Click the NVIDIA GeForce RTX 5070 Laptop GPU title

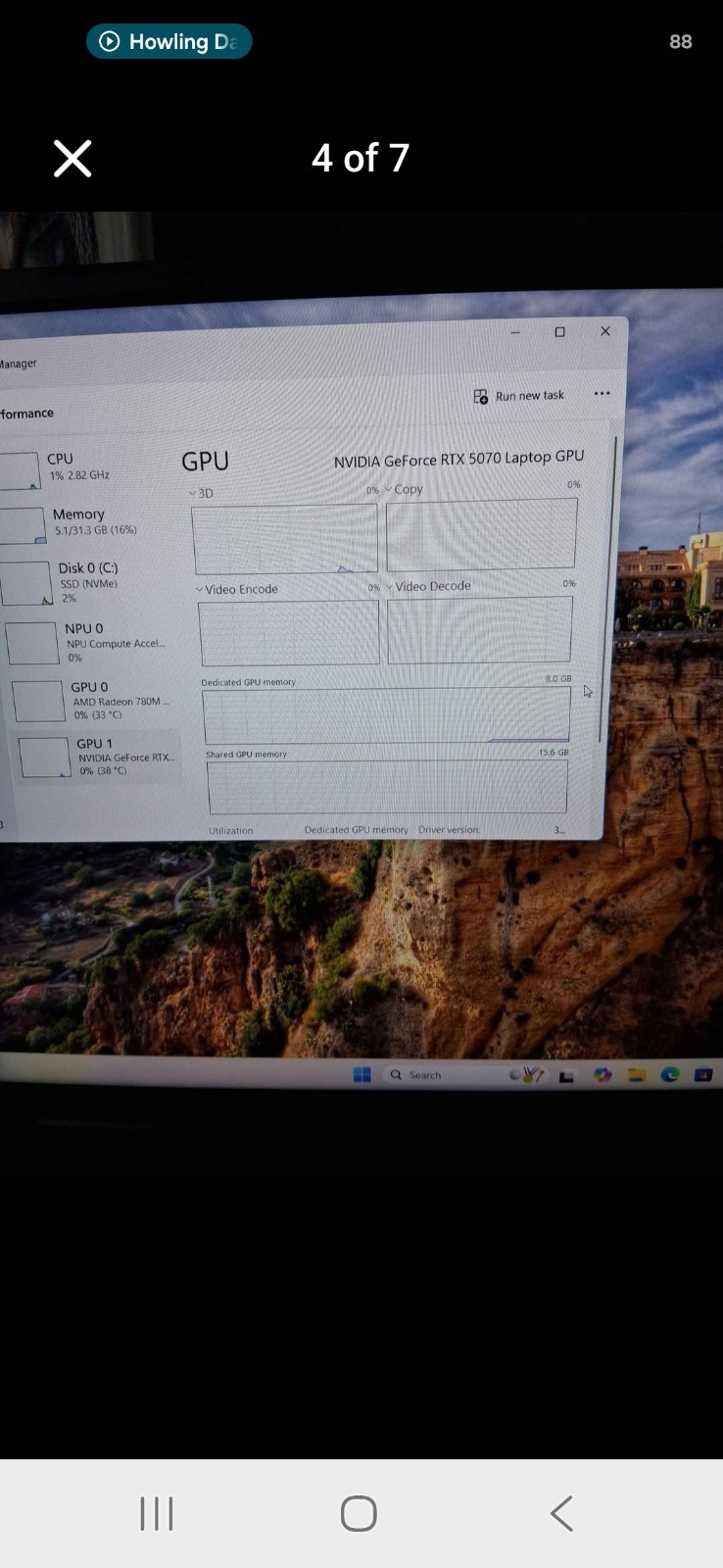[458, 459]
